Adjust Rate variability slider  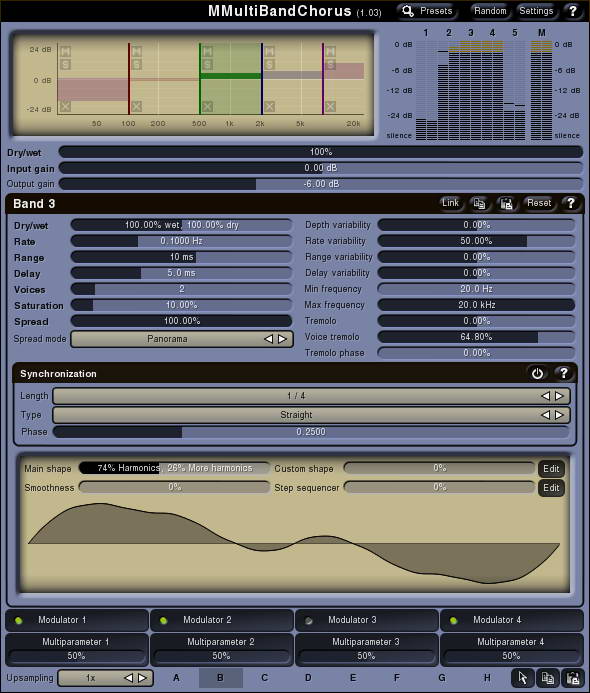coord(476,241)
